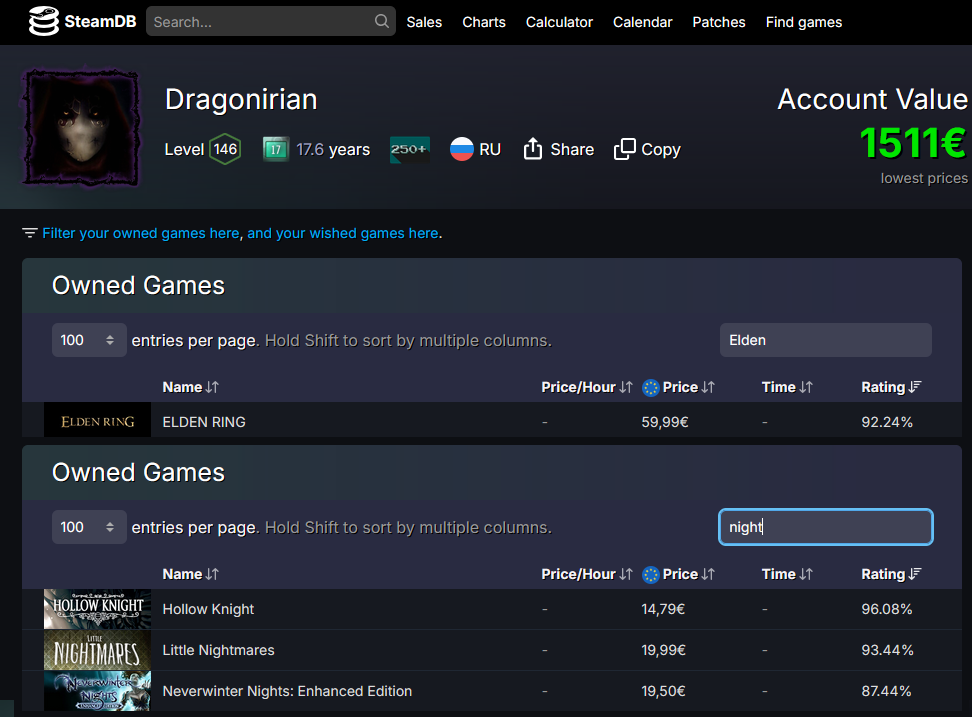Sort first table by Time
Image resolution: width=972 pixels, height=717 pixels.
tap(787, 387)
